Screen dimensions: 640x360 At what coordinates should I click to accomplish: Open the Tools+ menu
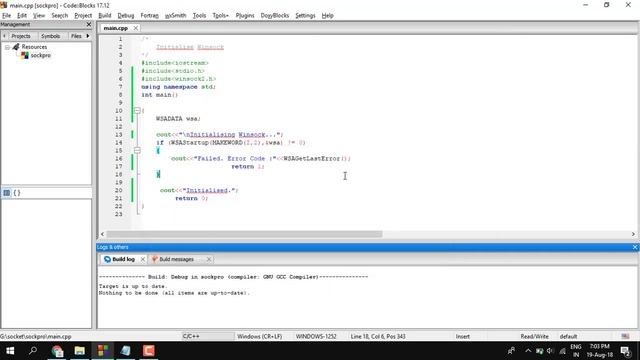[220, 16]
